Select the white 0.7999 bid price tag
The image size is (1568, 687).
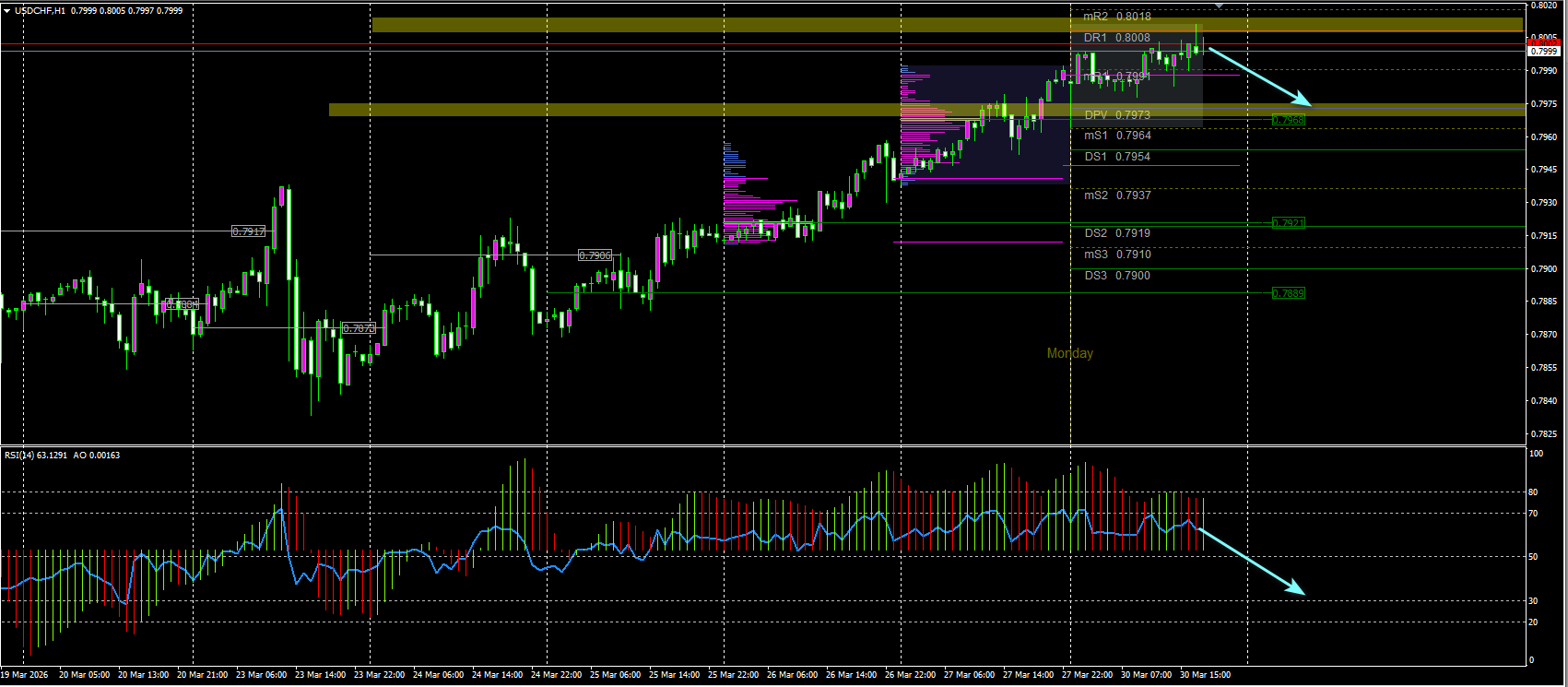tap(1544, 52)
